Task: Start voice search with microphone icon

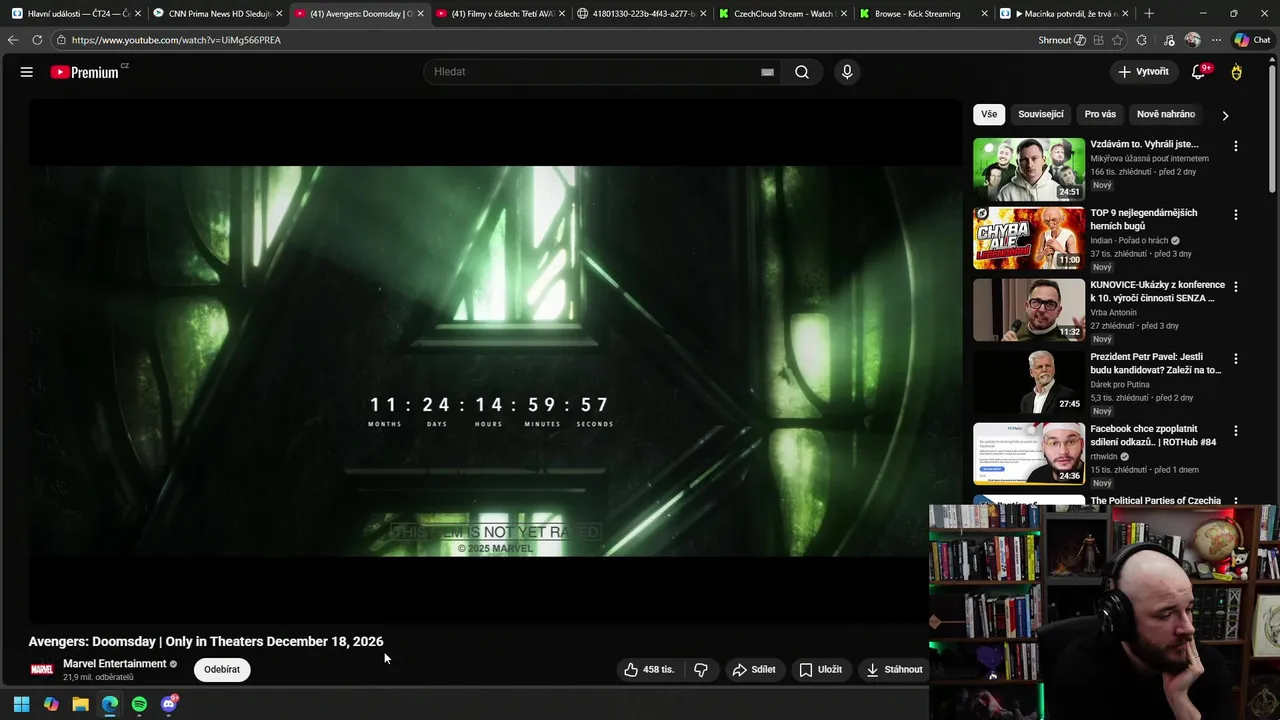Action: (x=847, y=72)
